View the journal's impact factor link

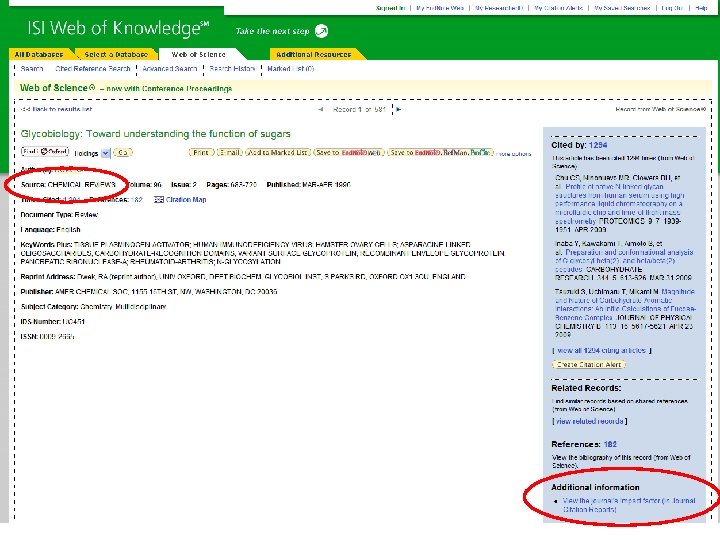[x=629, y=505]
